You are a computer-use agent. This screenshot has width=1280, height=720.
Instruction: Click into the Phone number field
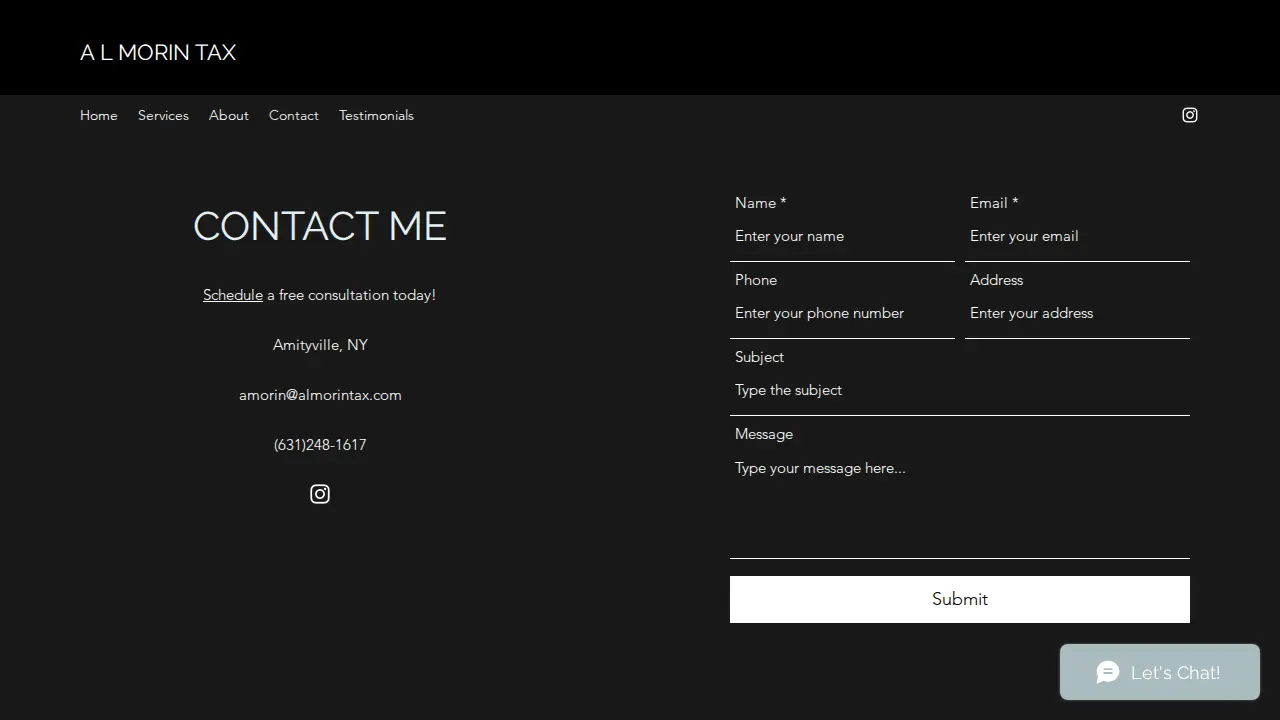(842, 314)
